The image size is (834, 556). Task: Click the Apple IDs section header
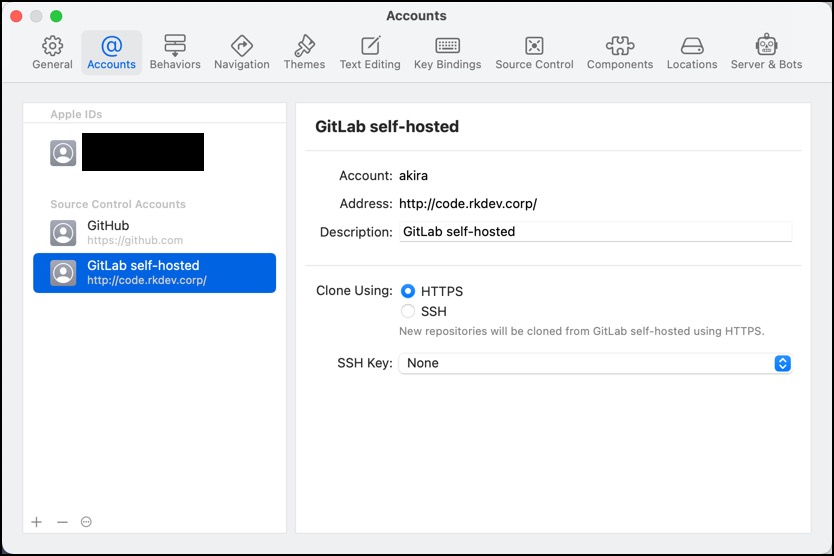(76, 114)
